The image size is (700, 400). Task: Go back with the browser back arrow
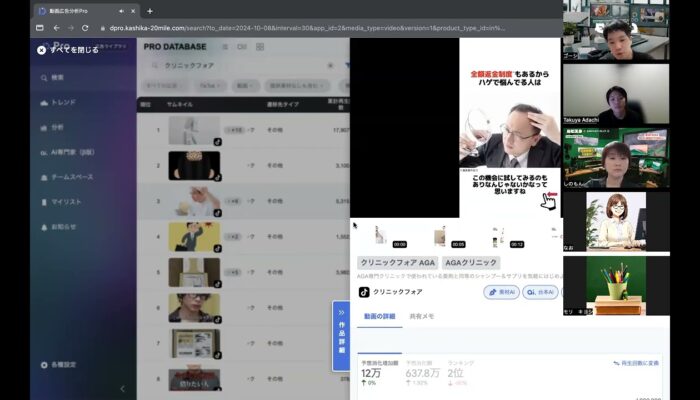point(56,28)
